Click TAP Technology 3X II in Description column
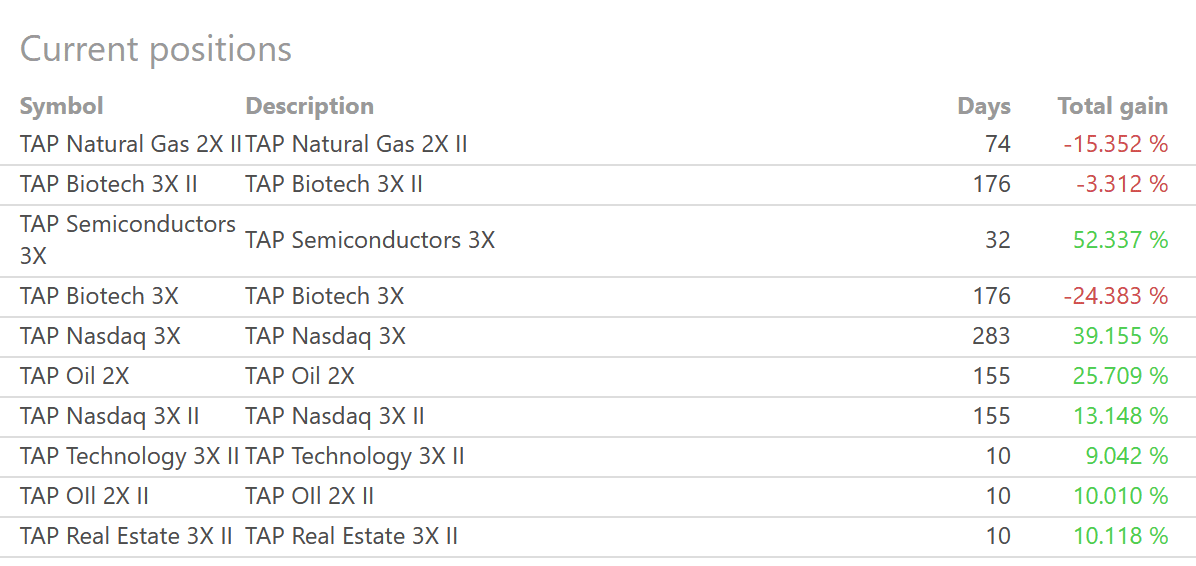The height and width of the screenshot is (566, 1196). tap(355, 456)
